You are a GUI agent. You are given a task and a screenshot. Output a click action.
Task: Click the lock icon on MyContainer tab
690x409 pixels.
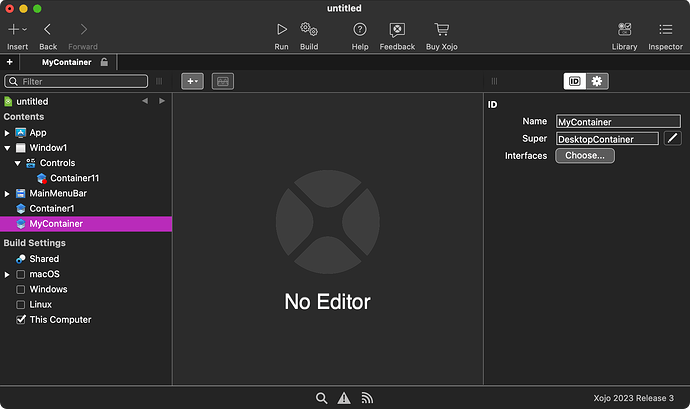tap(104, 62)
